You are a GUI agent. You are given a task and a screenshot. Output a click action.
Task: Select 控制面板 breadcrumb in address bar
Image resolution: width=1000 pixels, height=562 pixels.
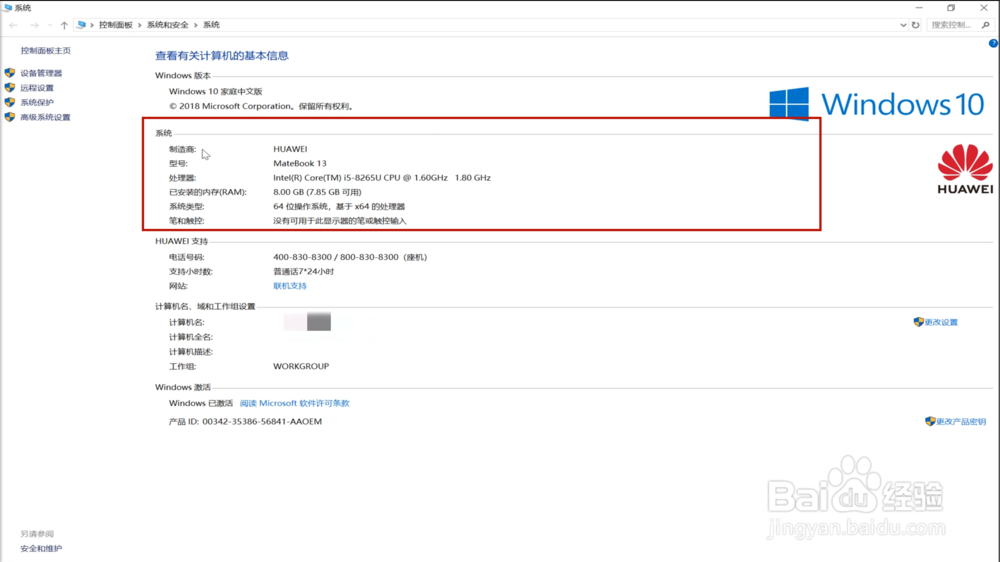pyautogui.click(x=115, y=25)
